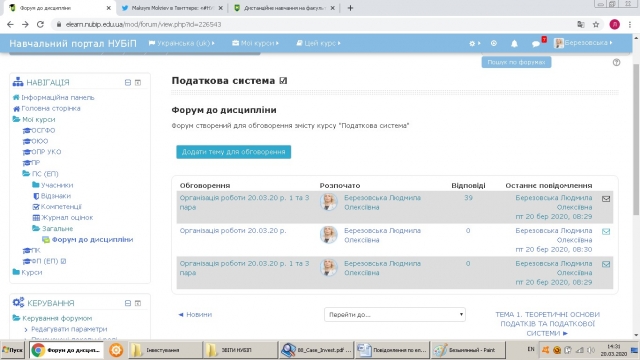The height and width of the screenshot is (360, 640).
Task: Dock the Навігація block
Action: [x=138, y=82]
